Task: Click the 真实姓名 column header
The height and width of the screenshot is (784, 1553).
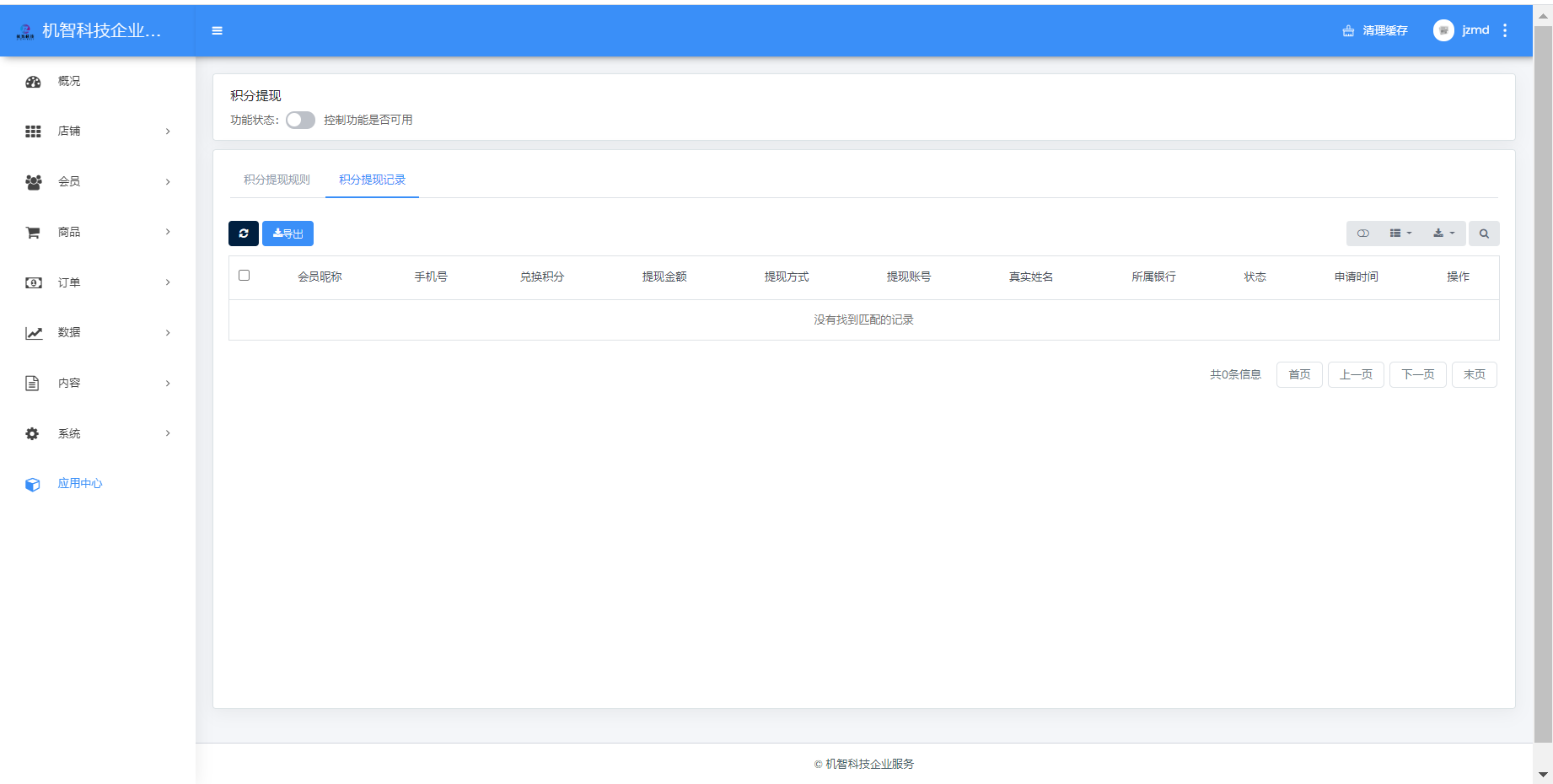Action: point(1031,277)
